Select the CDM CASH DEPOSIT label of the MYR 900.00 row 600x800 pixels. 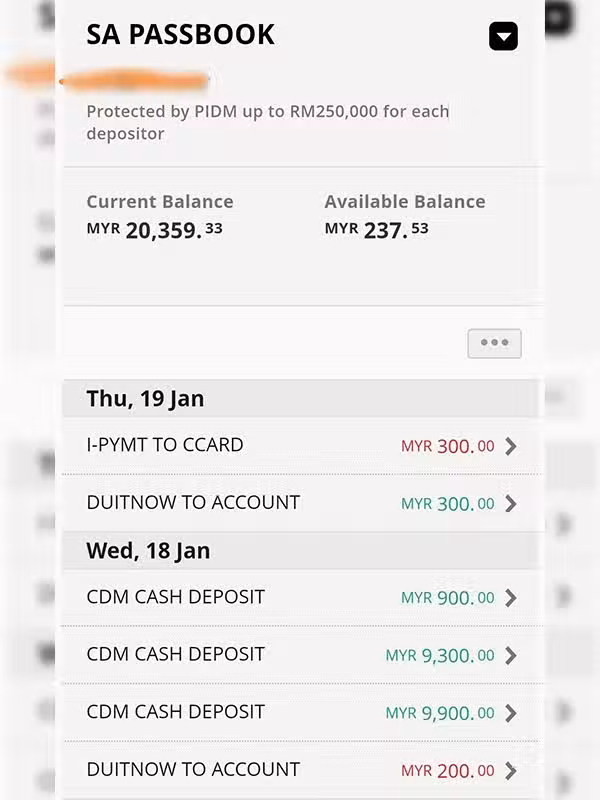click(x=176, y=597)
